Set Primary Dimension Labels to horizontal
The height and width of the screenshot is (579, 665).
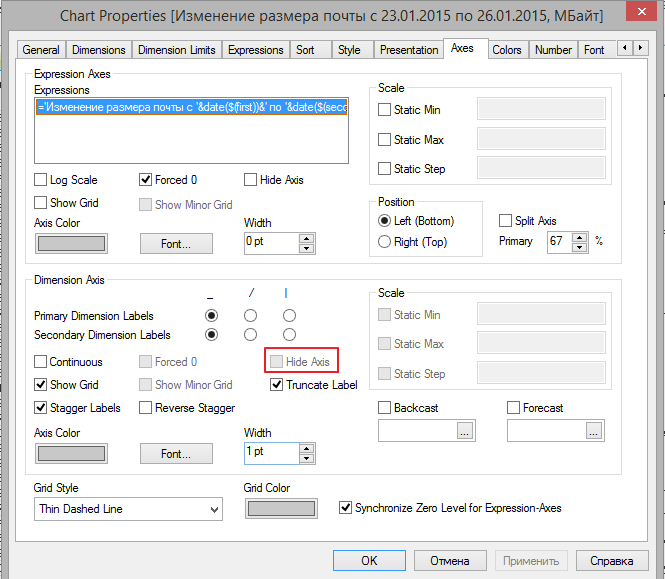(211, 315)
